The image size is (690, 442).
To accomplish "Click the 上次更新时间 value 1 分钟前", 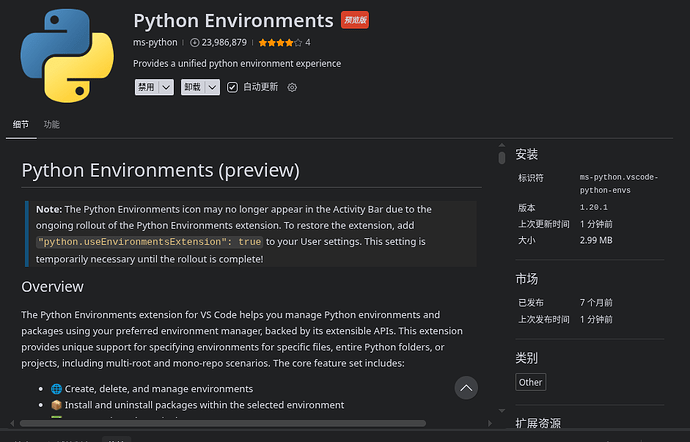I will click(x=596, y=224).
